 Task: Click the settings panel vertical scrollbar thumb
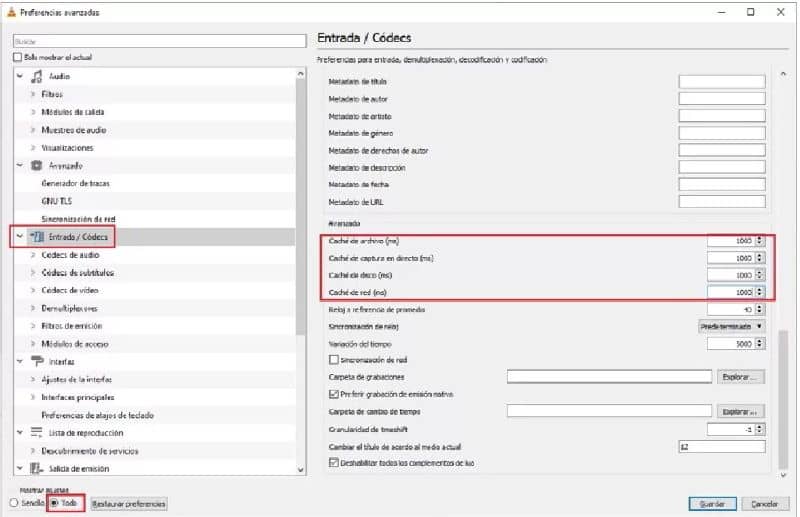pyautogui.click(x=783, y=400)
